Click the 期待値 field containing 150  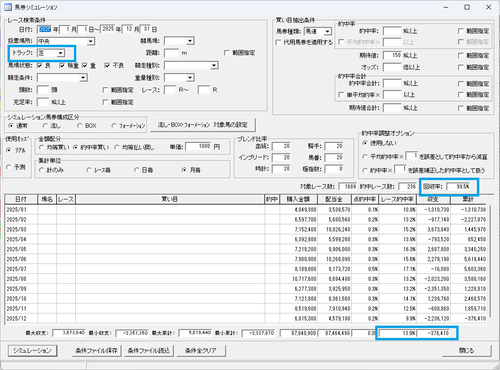[x=392, y=55]
